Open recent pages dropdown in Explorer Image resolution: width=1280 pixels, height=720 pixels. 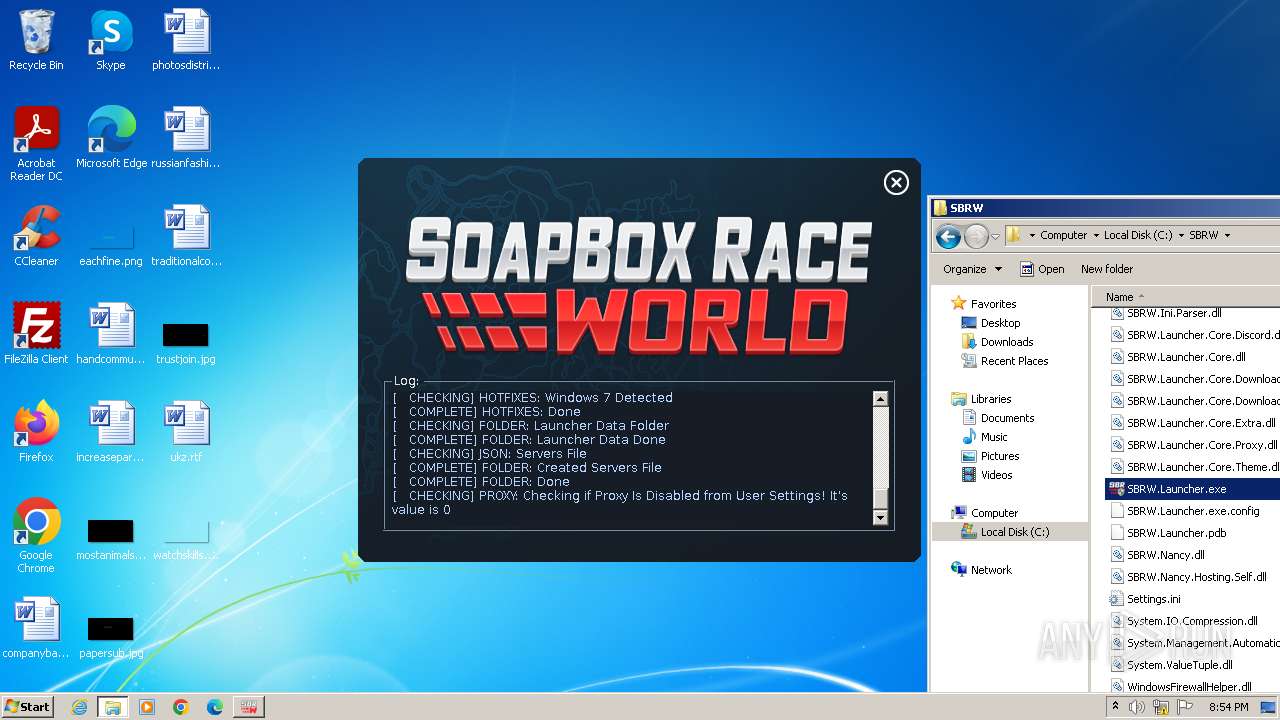click(995, 236)
